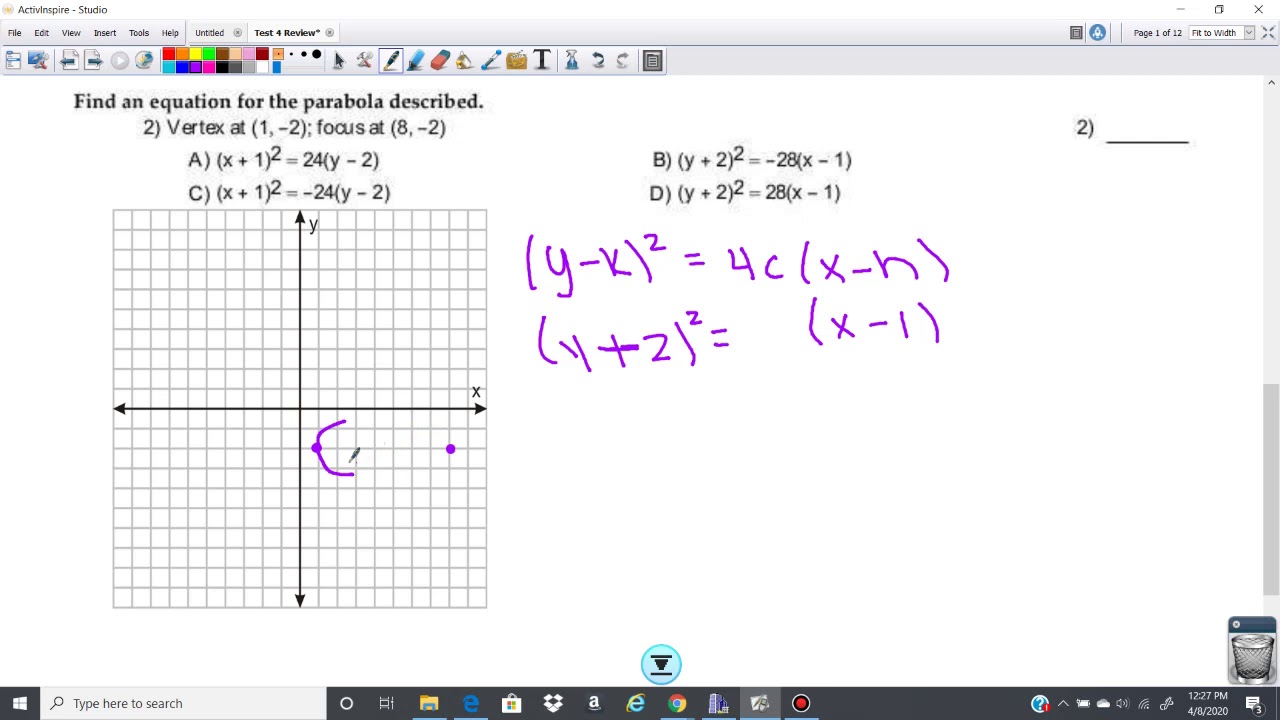Go to the previous page arrow
The width and height of the screenshot is (1280, 720).
click(68, 61)
